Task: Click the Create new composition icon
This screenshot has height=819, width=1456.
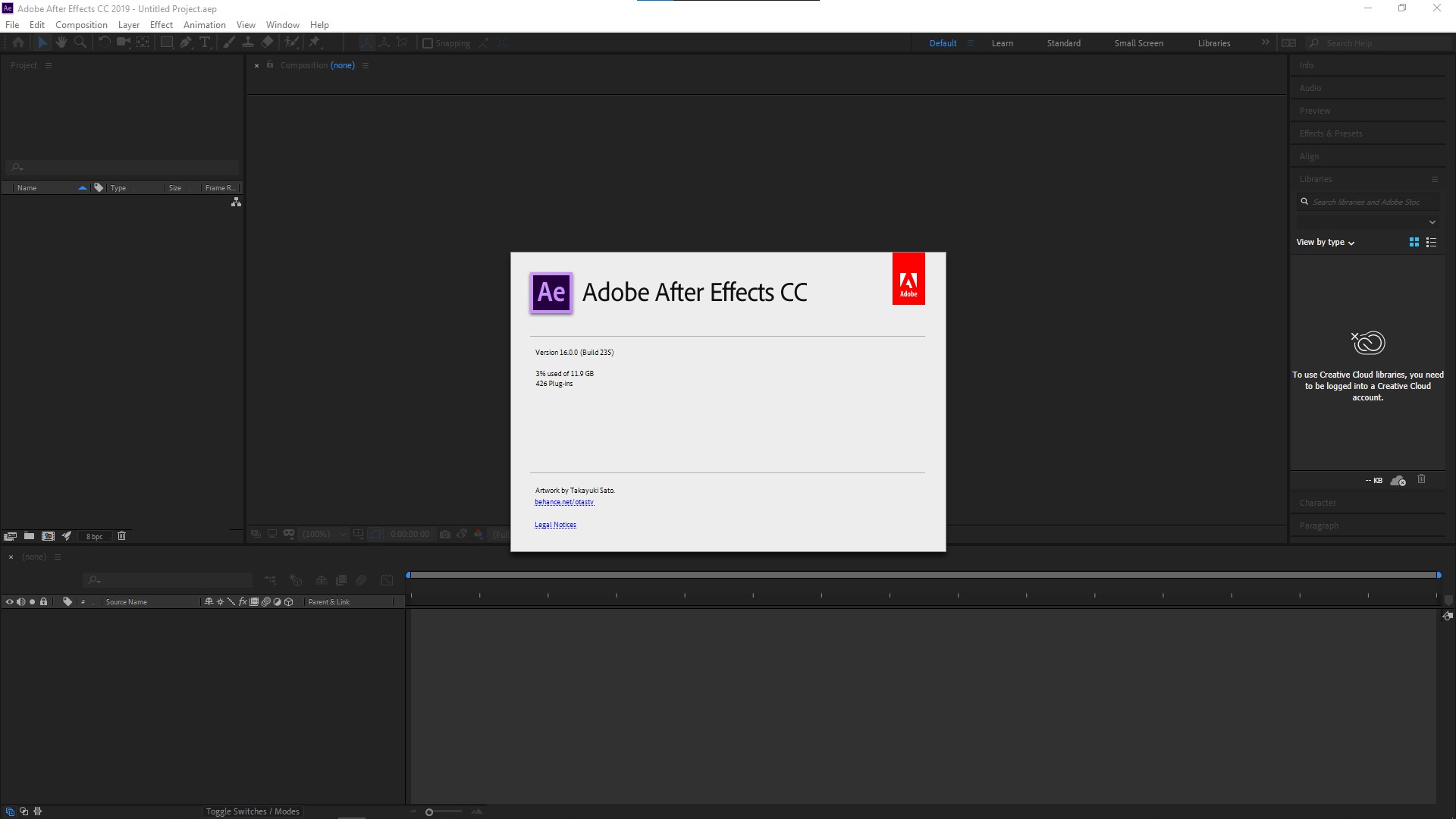Action: click(x=48, y=536)
